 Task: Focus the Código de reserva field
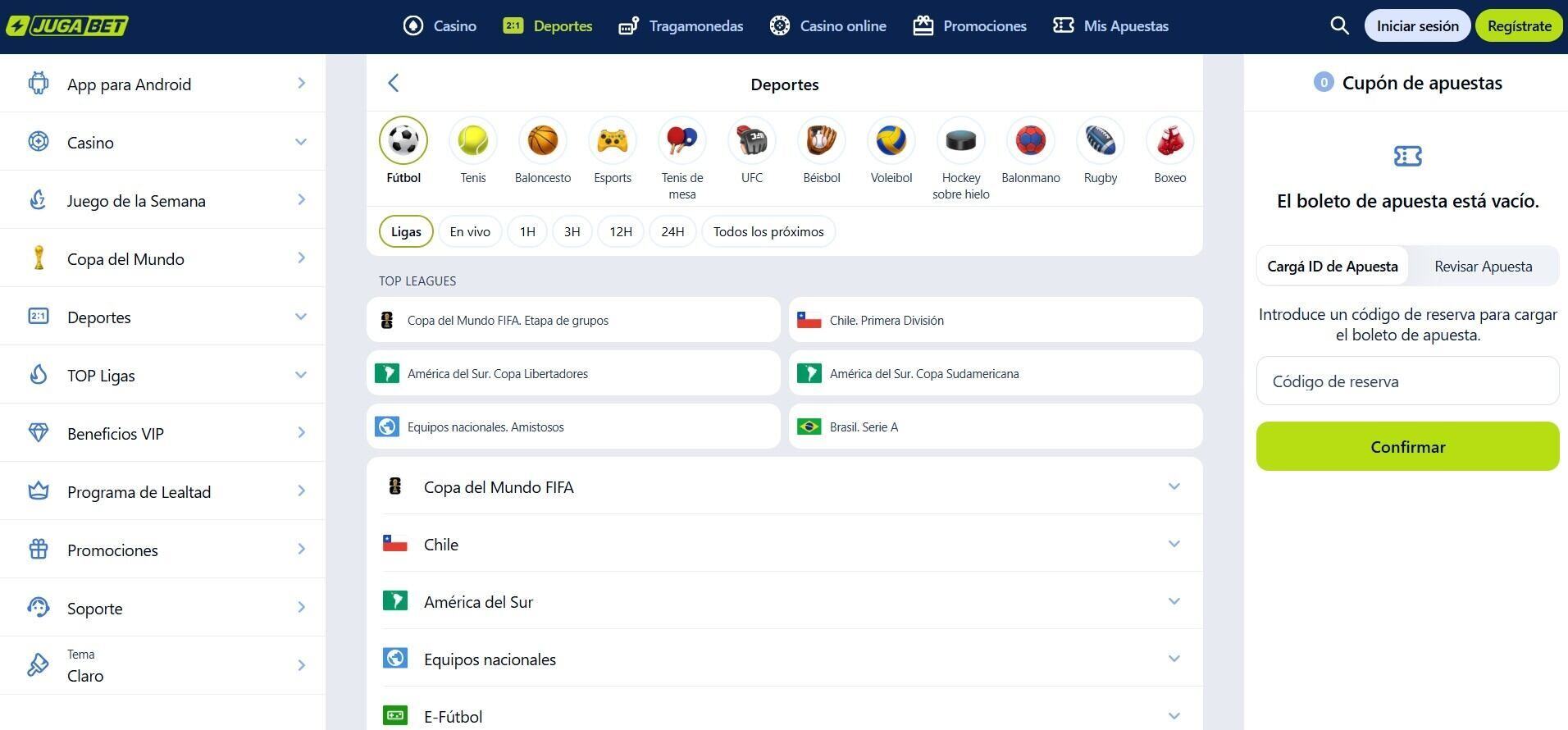tap(1407, 381)
